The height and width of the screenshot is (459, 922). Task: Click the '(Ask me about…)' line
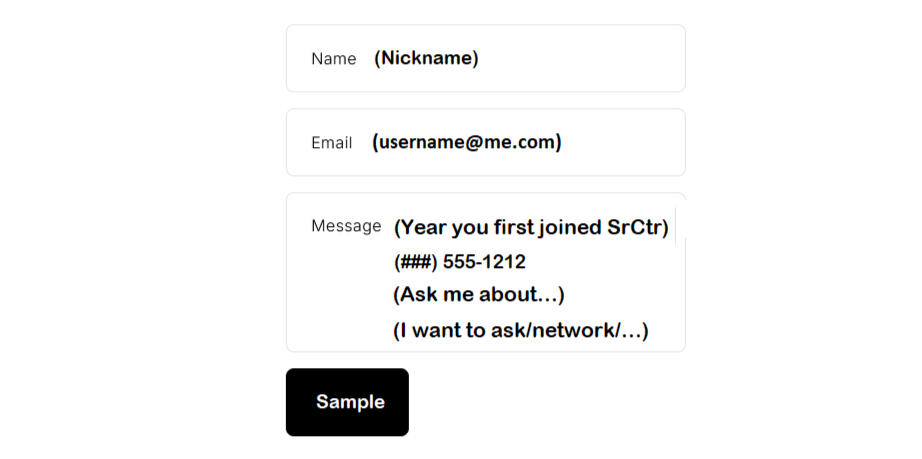(479, 295)
